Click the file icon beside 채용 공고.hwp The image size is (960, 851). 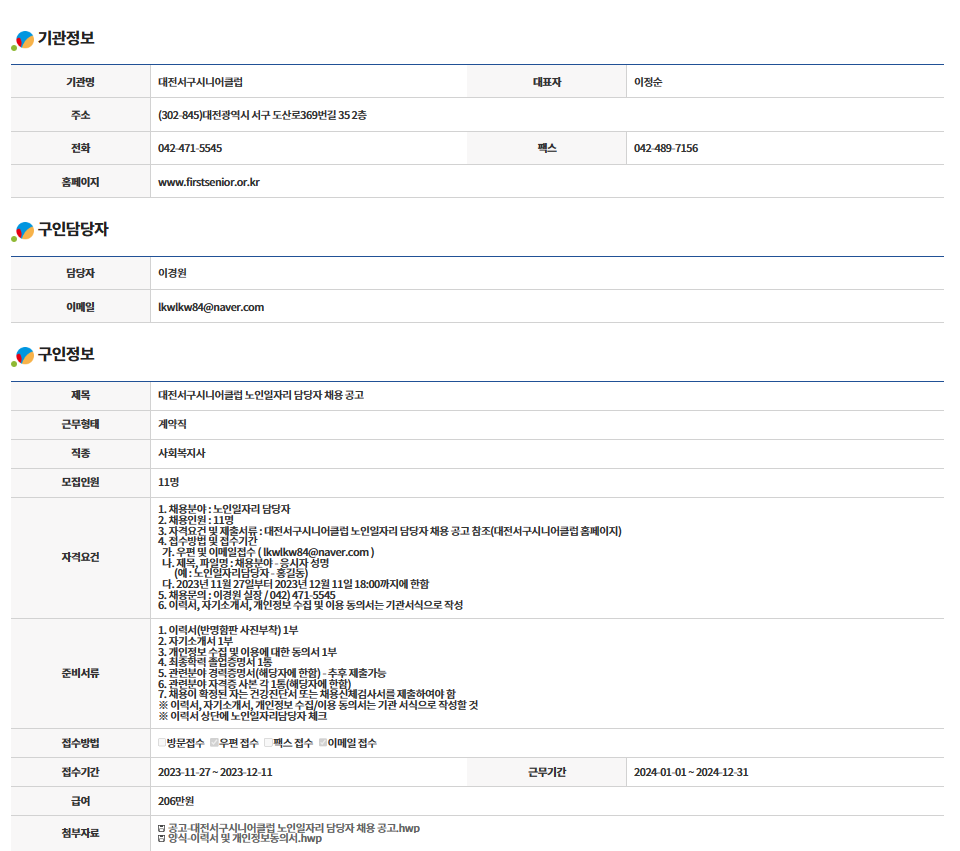click(162, 828)
